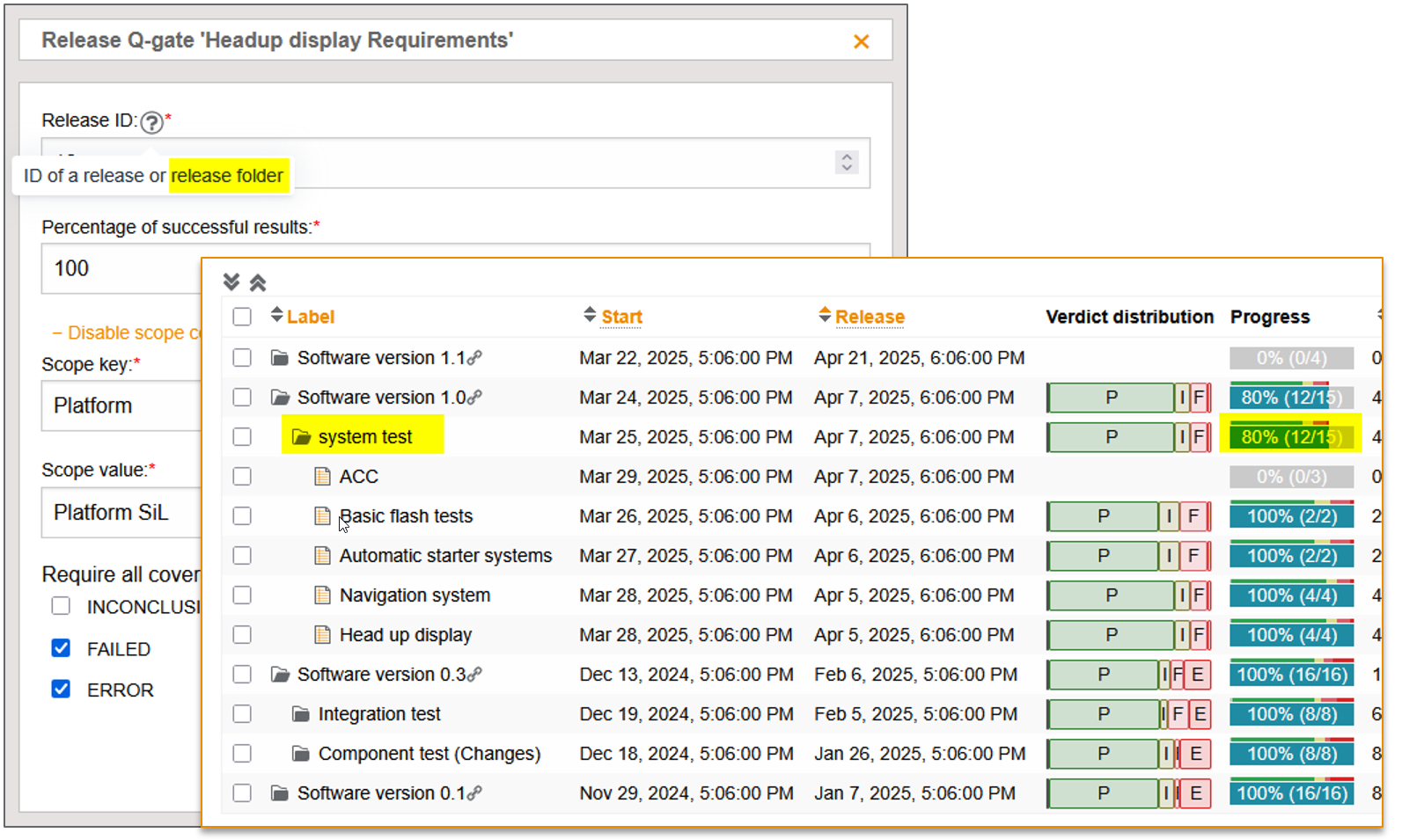Click the expand all double-chevron icon
Screen dimensions: 1402x840
tap(231, 282)
